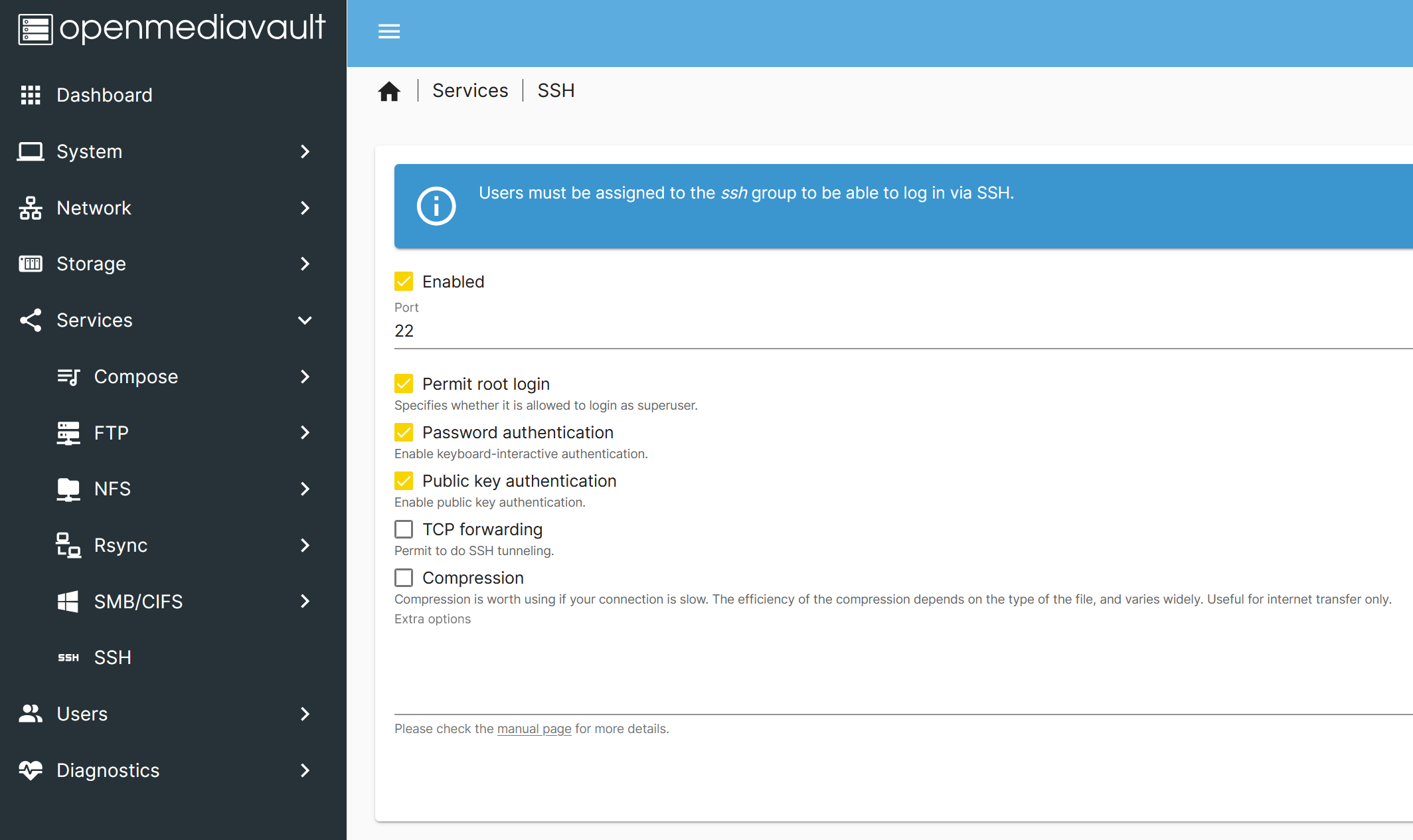The image size is (1413, 840).
Task: Expand the Network menu chevron
Action: click(x=305, y=208)
